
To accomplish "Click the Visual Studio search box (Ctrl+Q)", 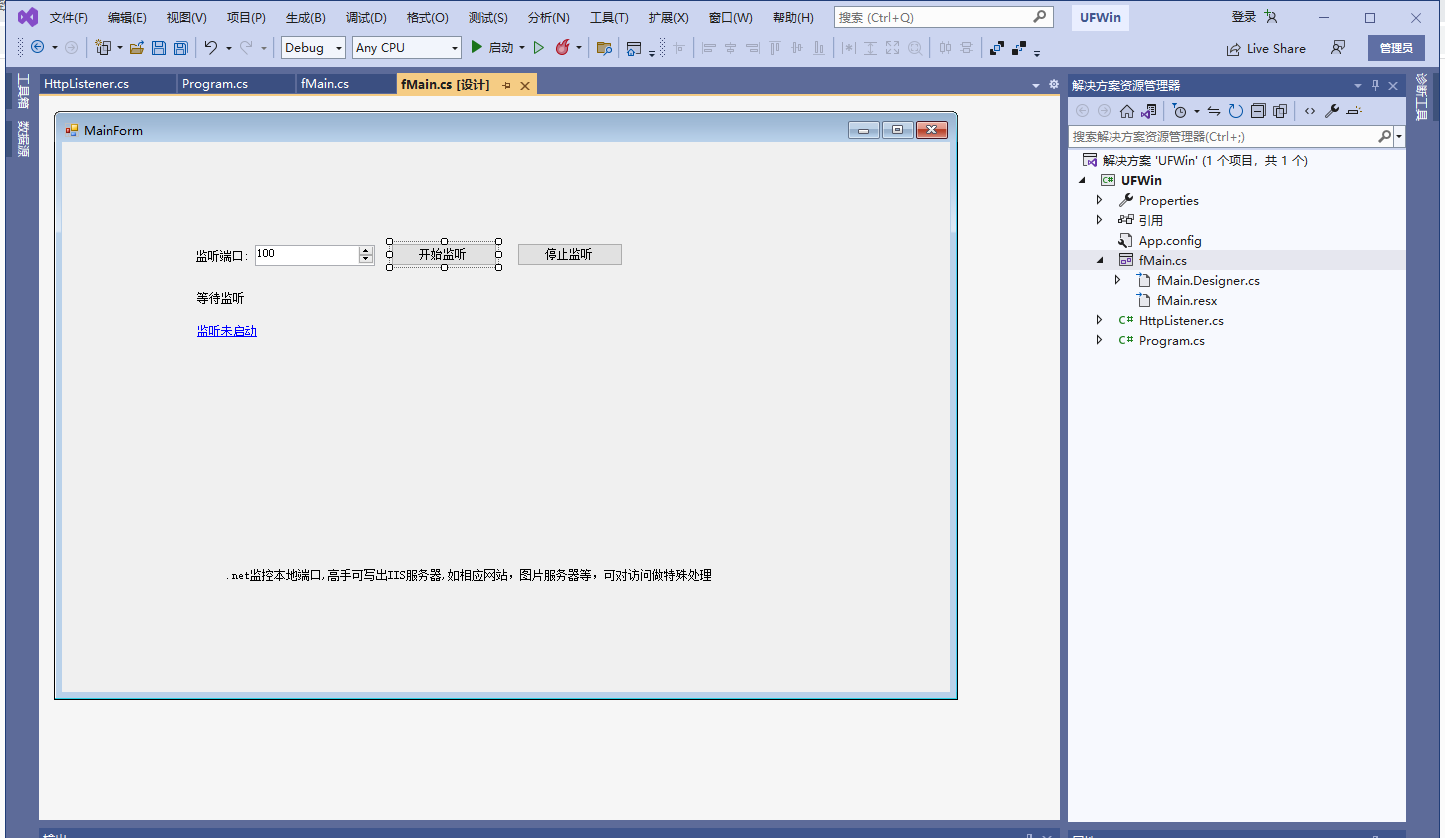I will 944,17.
